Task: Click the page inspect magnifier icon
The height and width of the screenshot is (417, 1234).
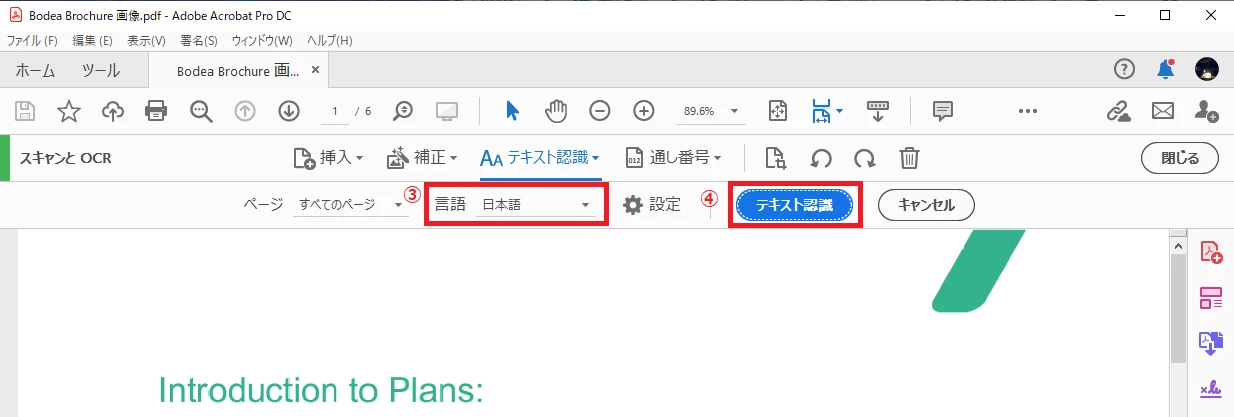Action: point(775,158)
